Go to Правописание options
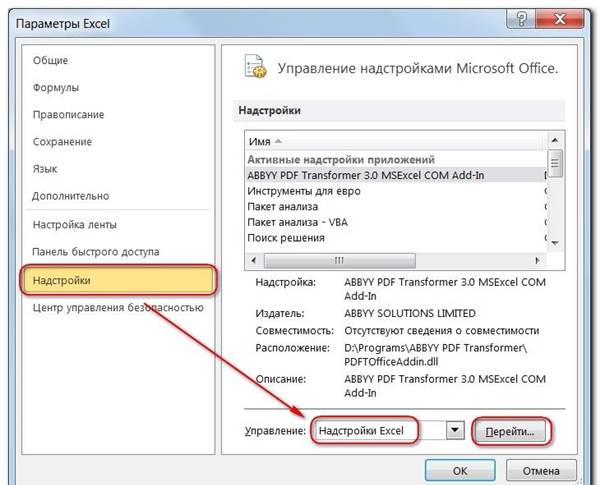Image resolution: width=600 pixels, height=485 pixels. [68, 115]
